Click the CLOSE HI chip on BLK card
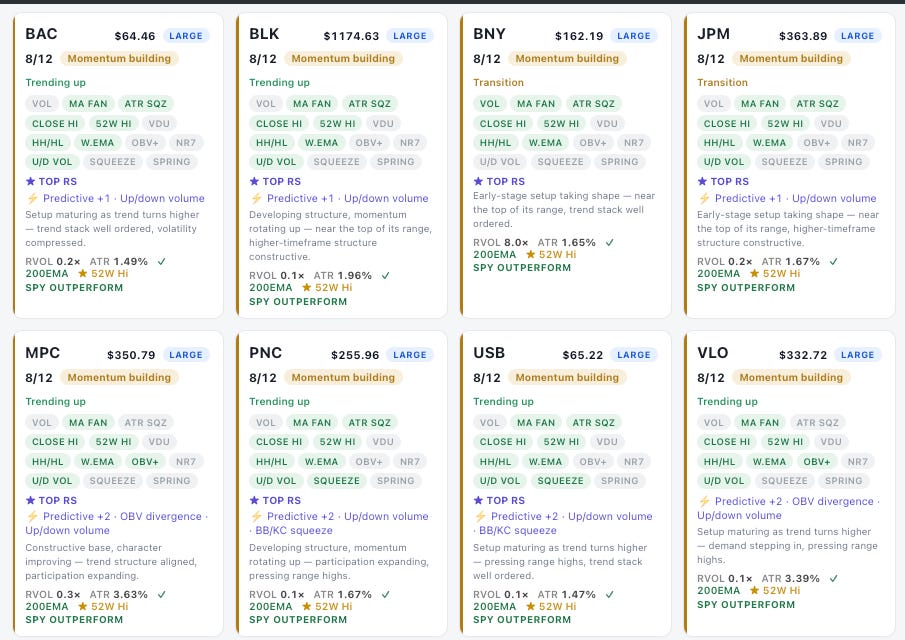 279,123
